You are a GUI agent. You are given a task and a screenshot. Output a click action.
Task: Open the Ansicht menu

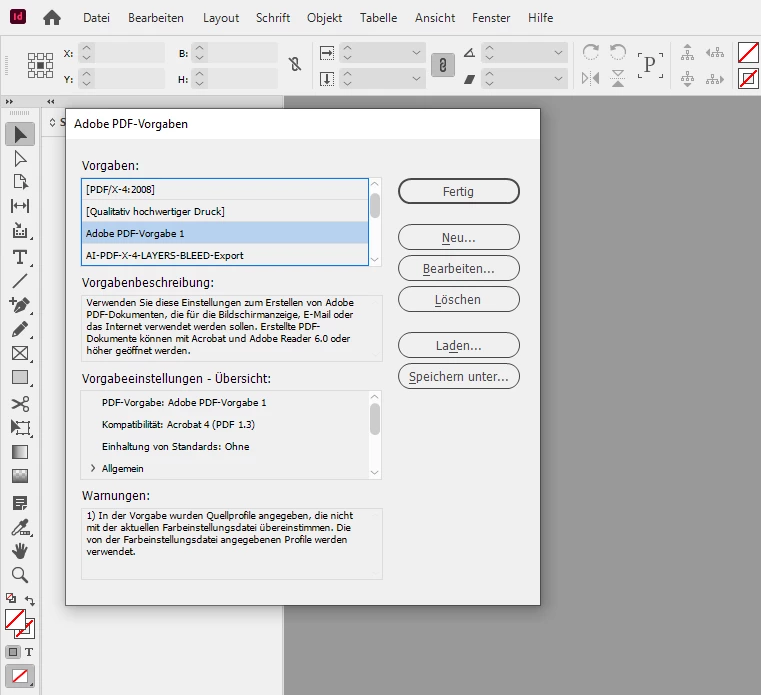click(x=435, y=18)
